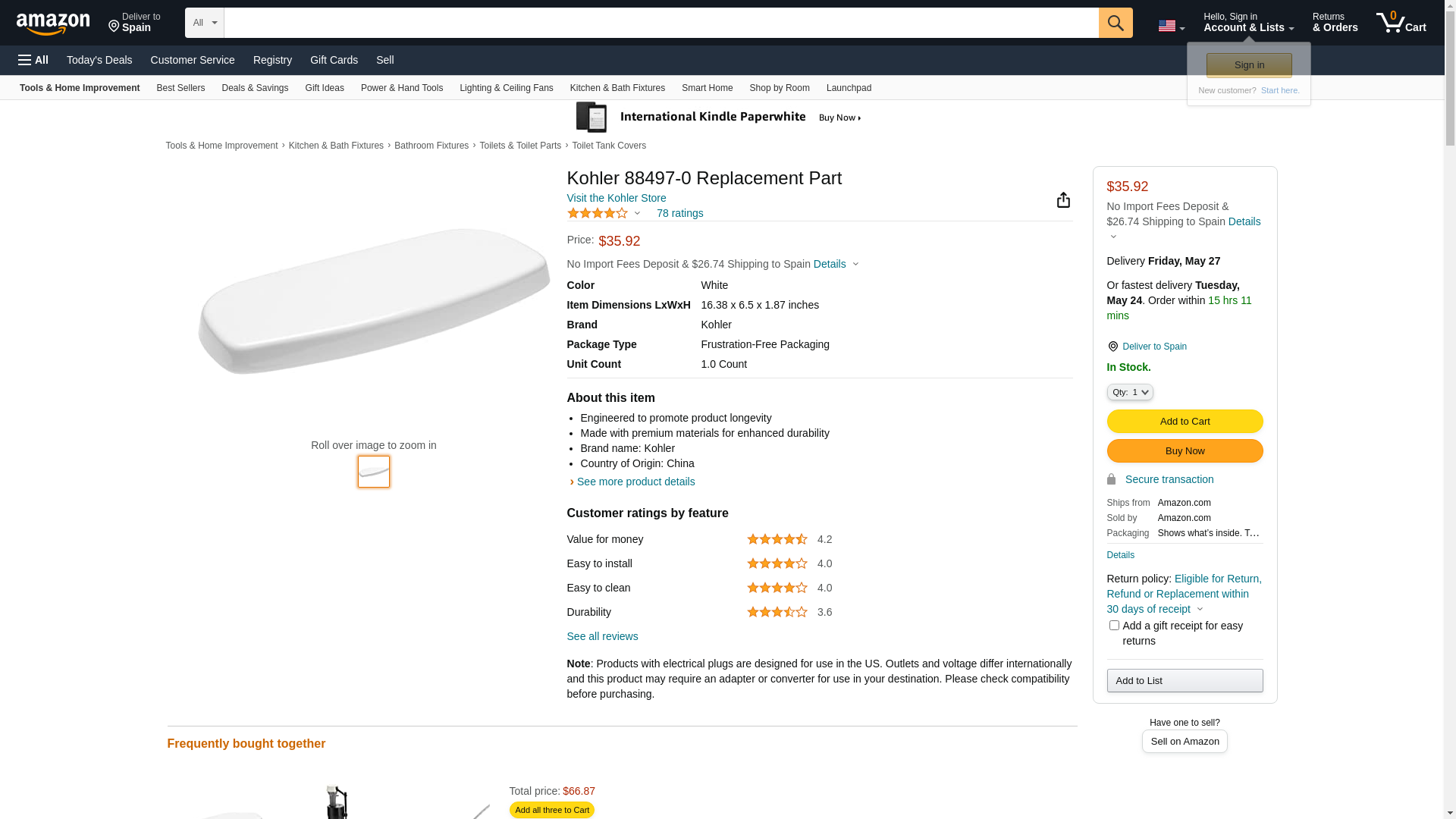
Task: Go to Best Sellers tab
Action: [x=180, y=88]
